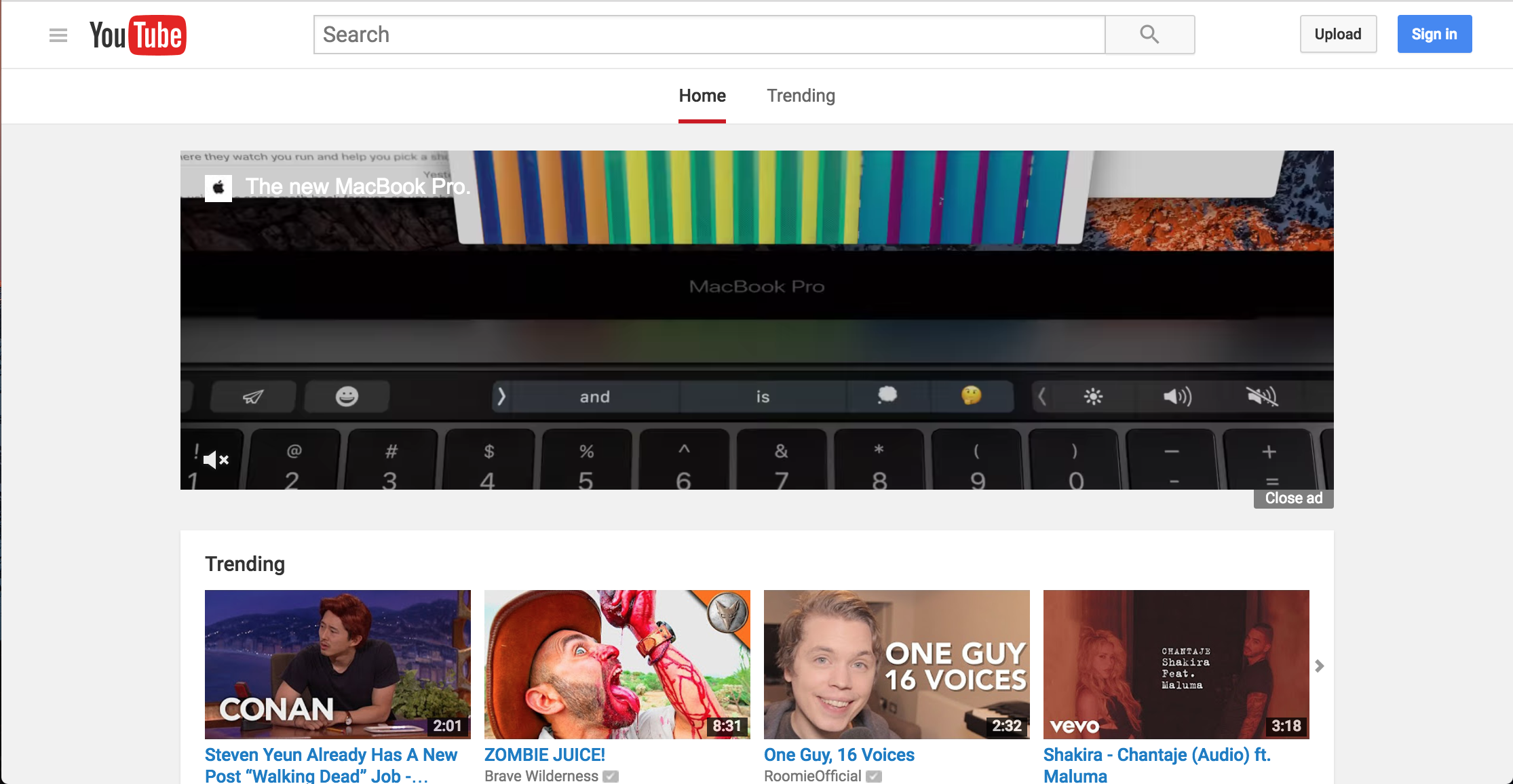The image size is (1513, 784).
Task: Unmute the MacBook Pro ad video
Action: click(x=216, y=460)
